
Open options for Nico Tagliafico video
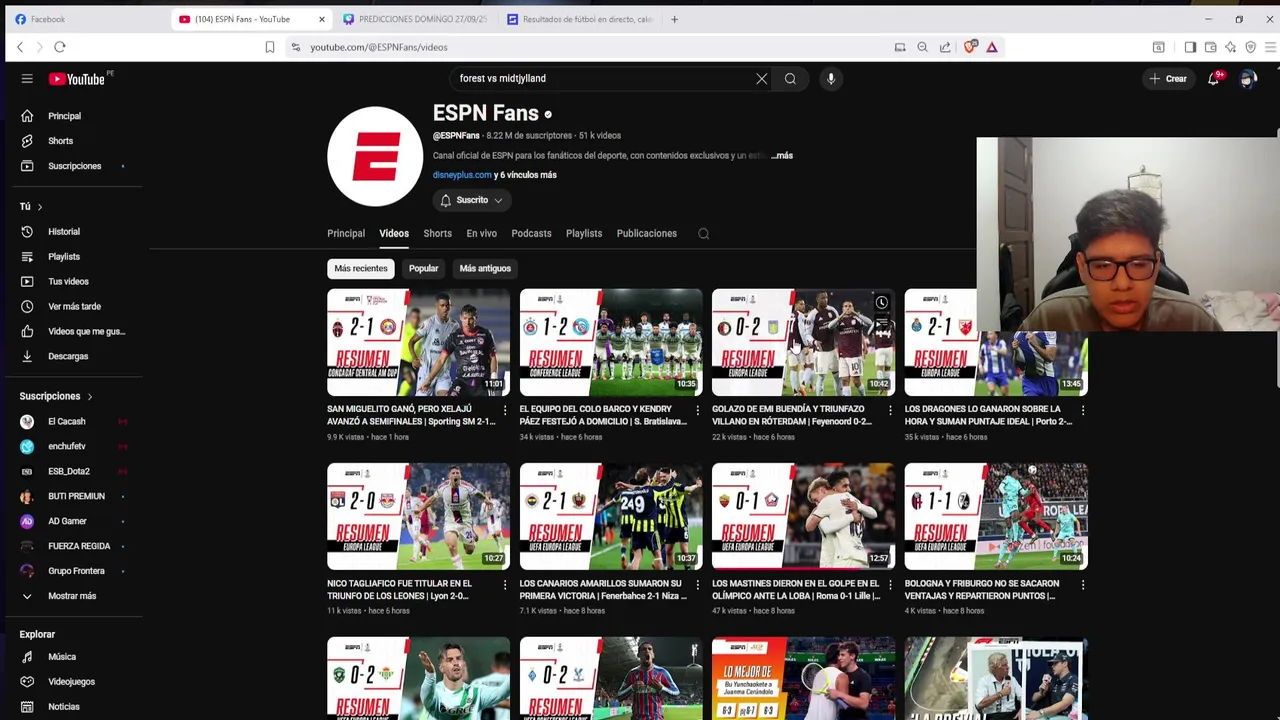coord(505,584)
